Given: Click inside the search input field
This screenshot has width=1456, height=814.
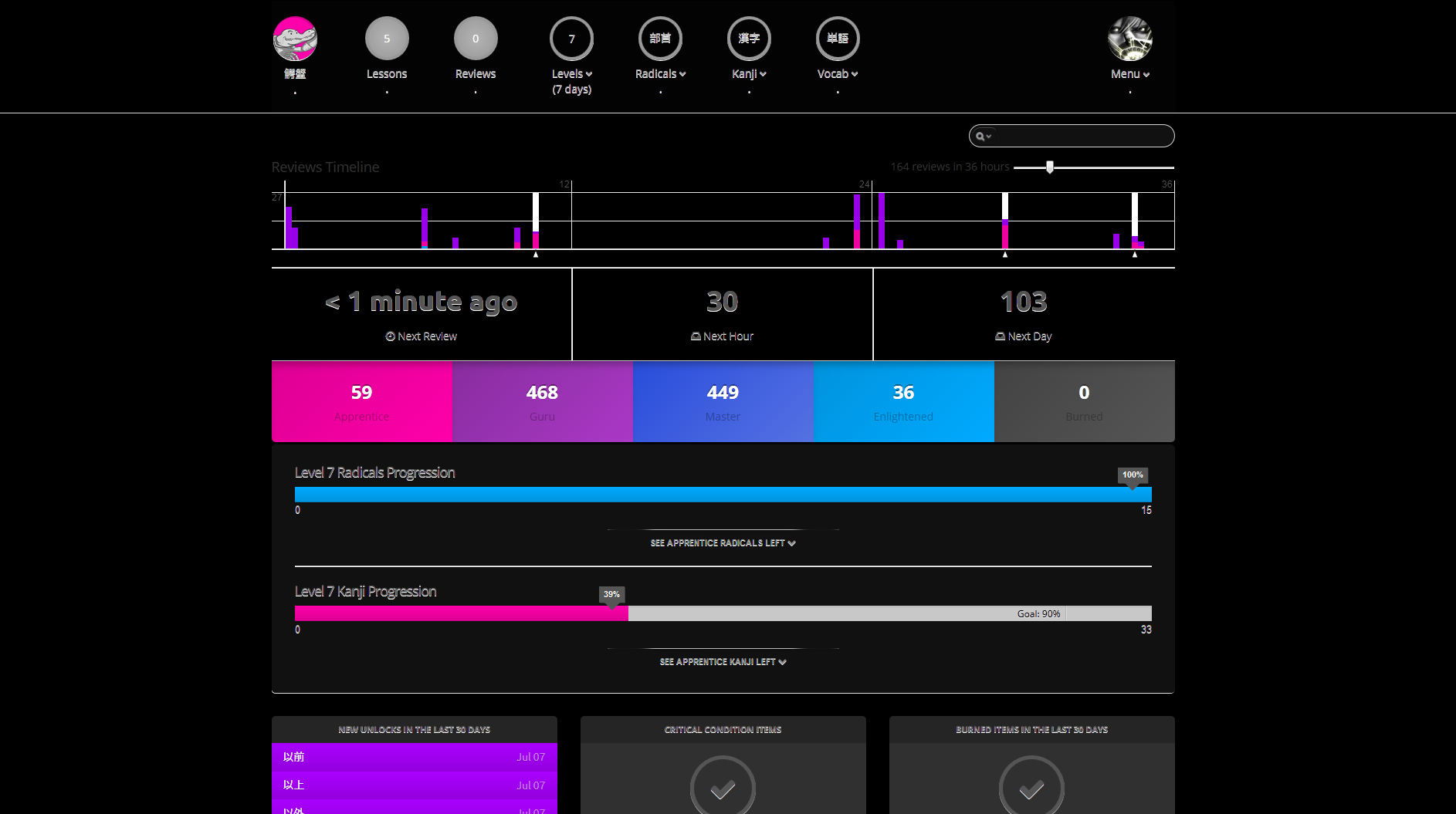Looking at the screenshot, I should point(1081,136).
